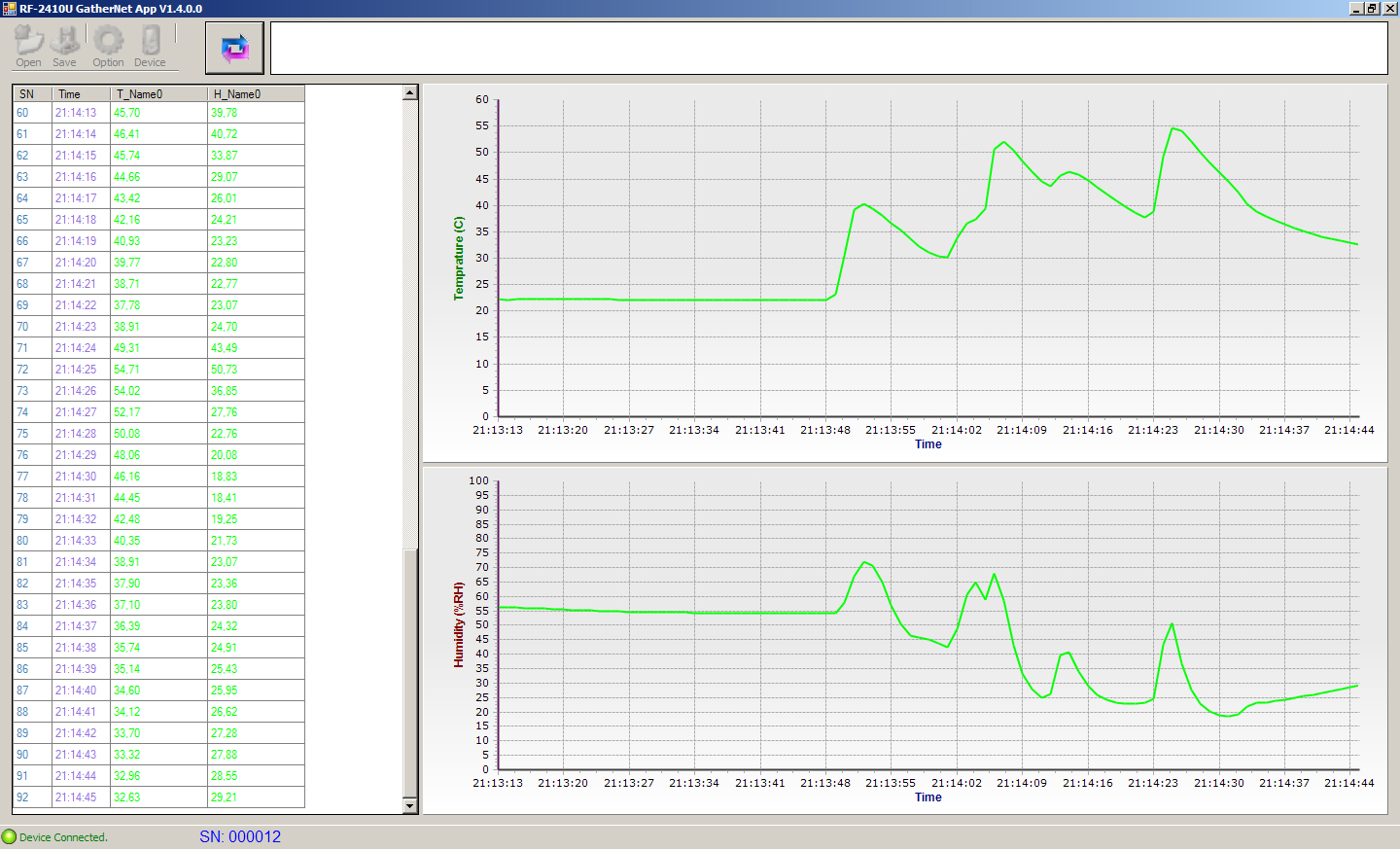1400x850 pixels.
Task: Select the humidity value 22,80
Action: click(256, 263)
